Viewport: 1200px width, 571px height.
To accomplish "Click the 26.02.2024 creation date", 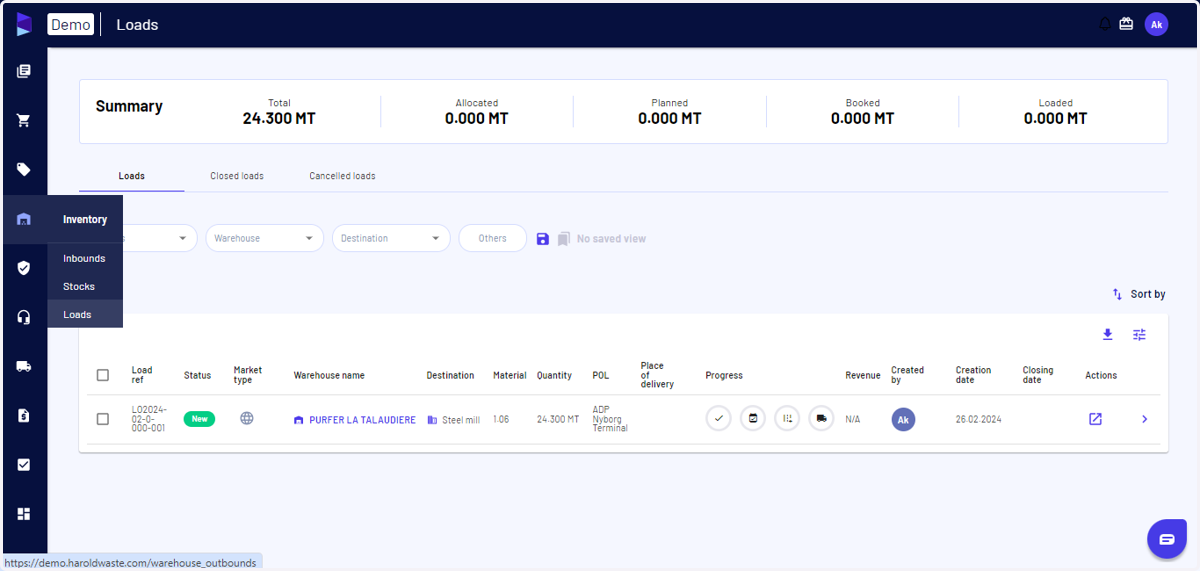I will (x=980, y=419).
